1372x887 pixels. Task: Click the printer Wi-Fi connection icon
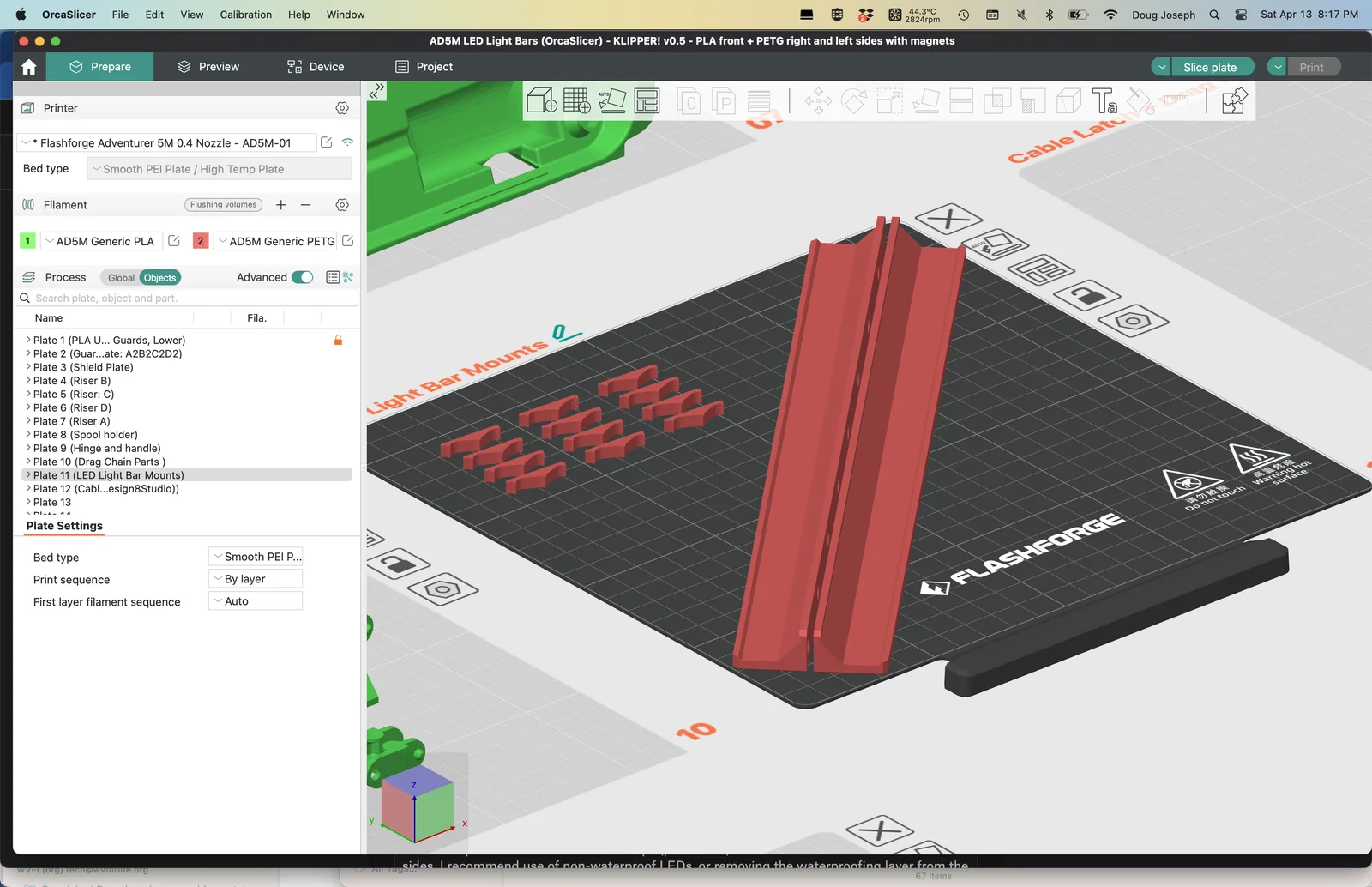(347, 142)
